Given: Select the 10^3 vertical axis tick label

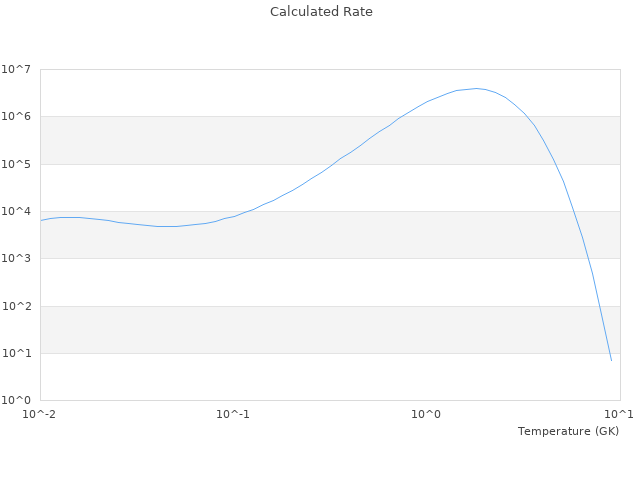Looking at the screenshot, I should (x=17, y=259).
